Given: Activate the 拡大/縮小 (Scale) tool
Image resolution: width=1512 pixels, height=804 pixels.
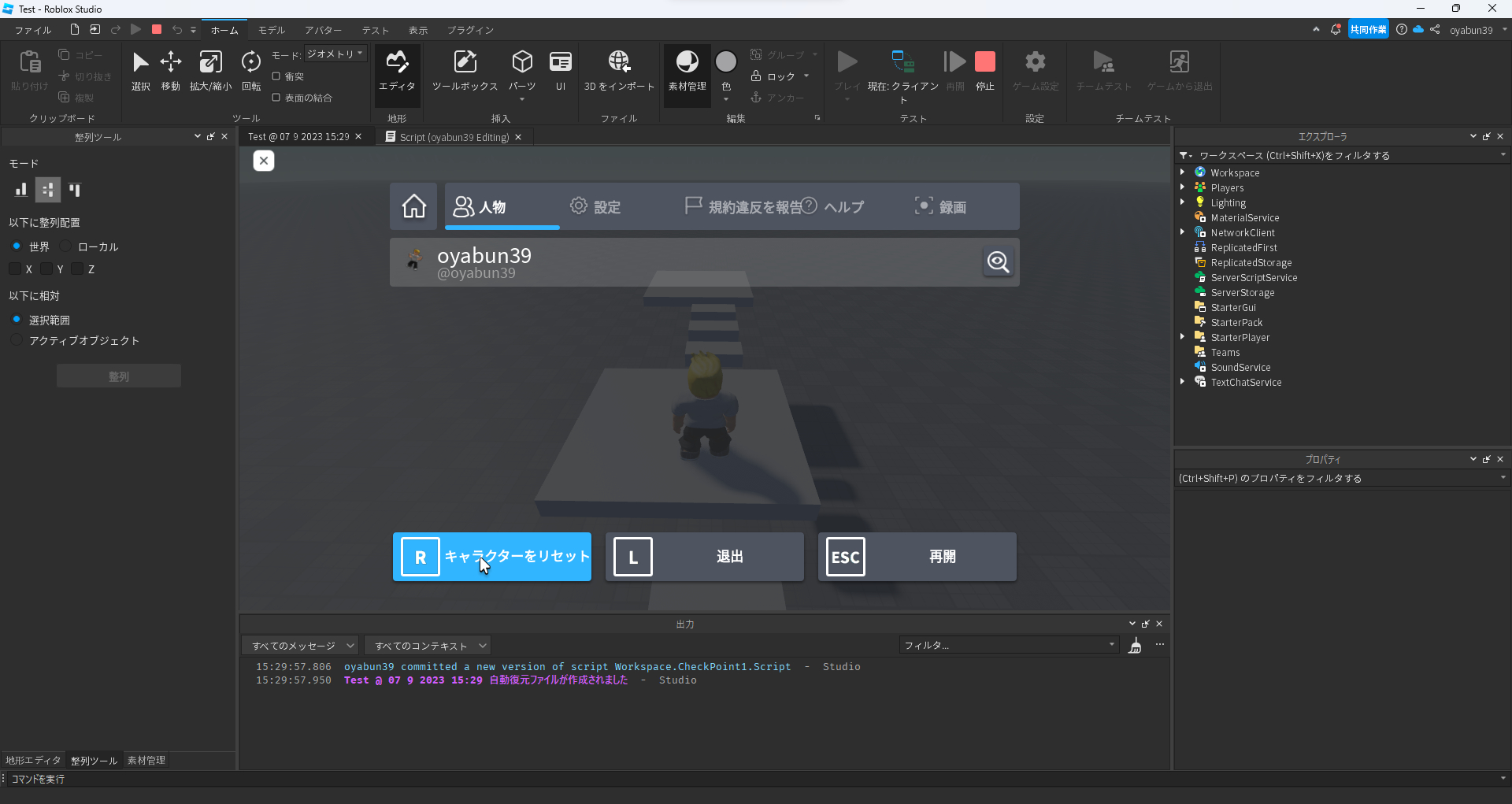Looking at the screenshot, I should [210, 71].
